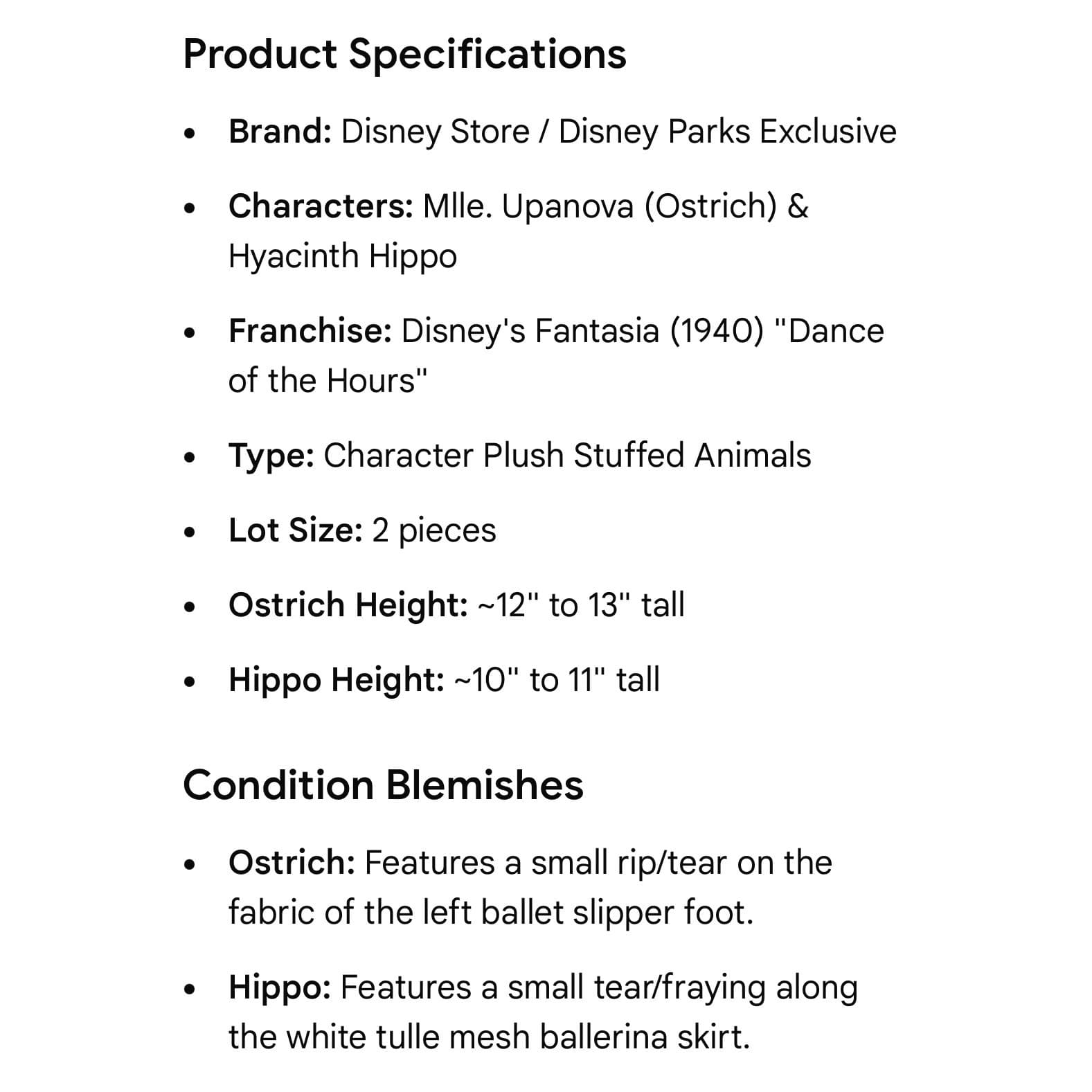Viewport: 1092px width, 1092px height.
Task: Click the Ostrich Height label
Action: 348,605
